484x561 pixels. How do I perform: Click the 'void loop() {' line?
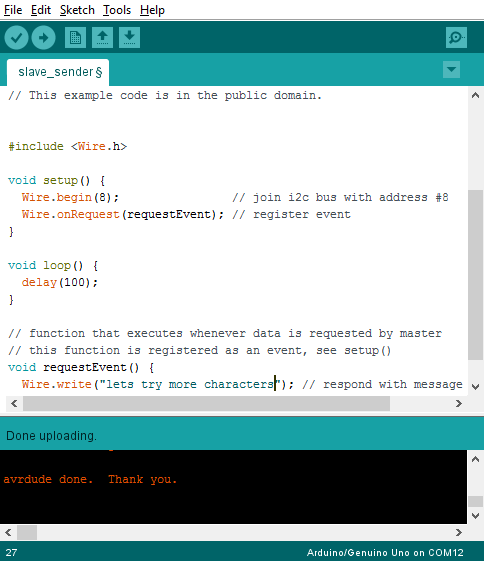[x=53, y=265]
